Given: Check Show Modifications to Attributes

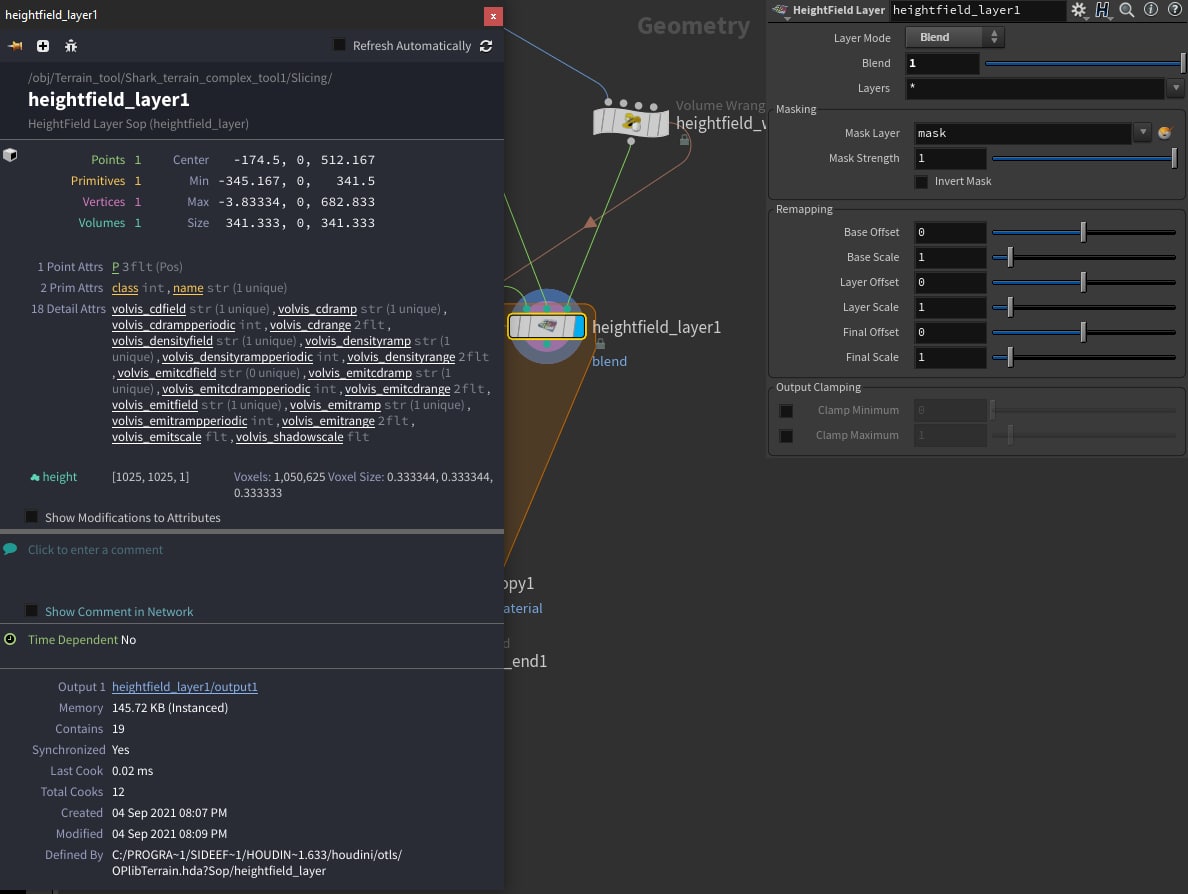Looking at the screenshot, I should 32,517.
